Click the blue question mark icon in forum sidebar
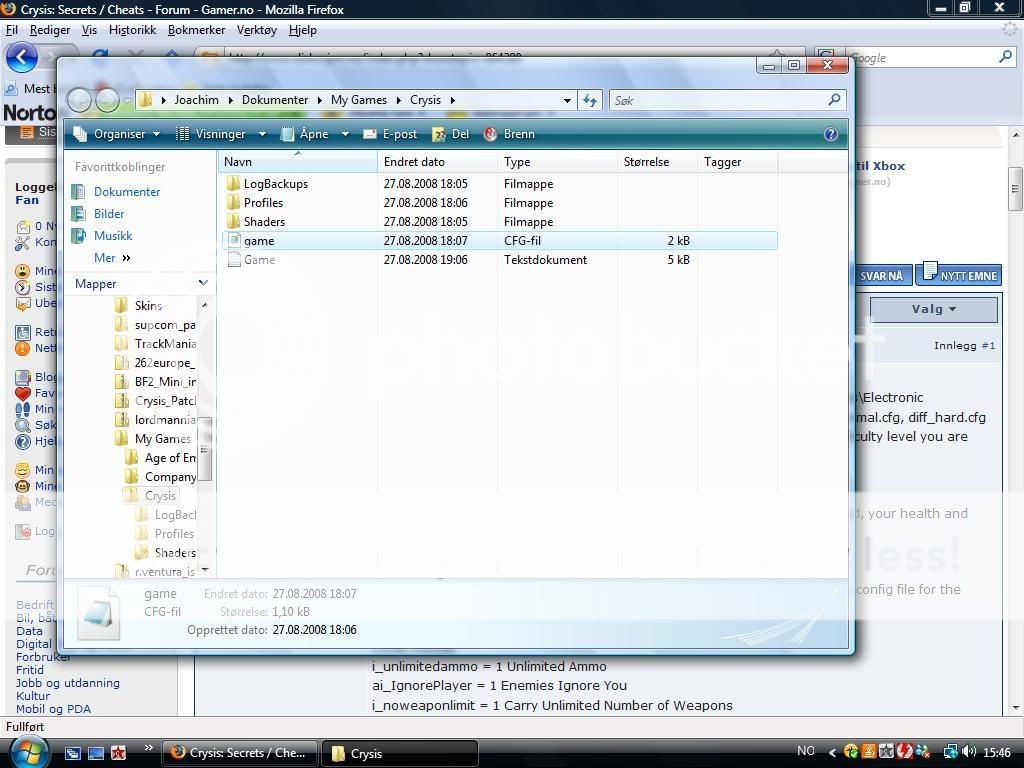The width and height of the screenshot is (1024, 768). point(23,441)
